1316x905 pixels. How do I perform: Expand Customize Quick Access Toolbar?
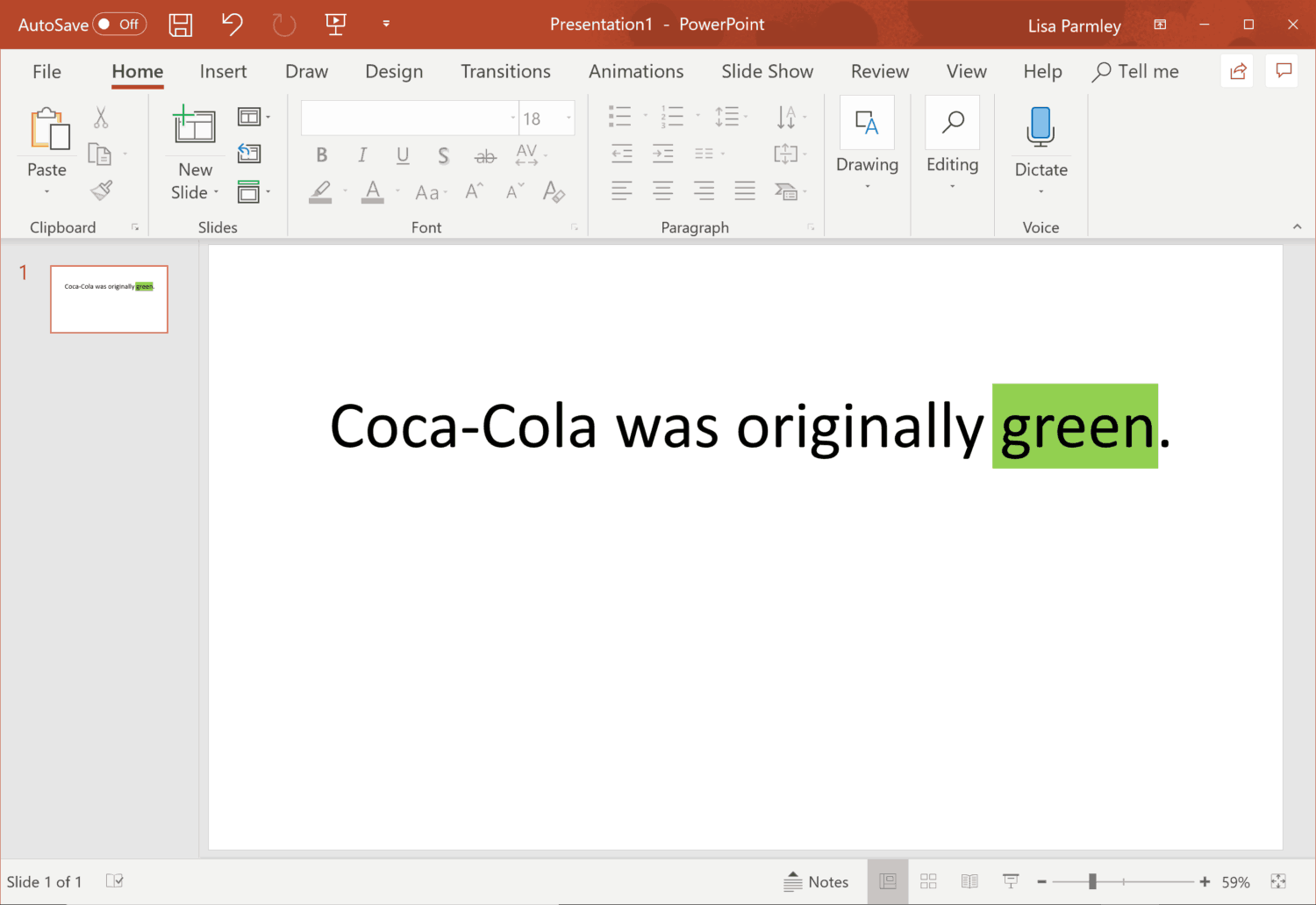tap(386, 24)
